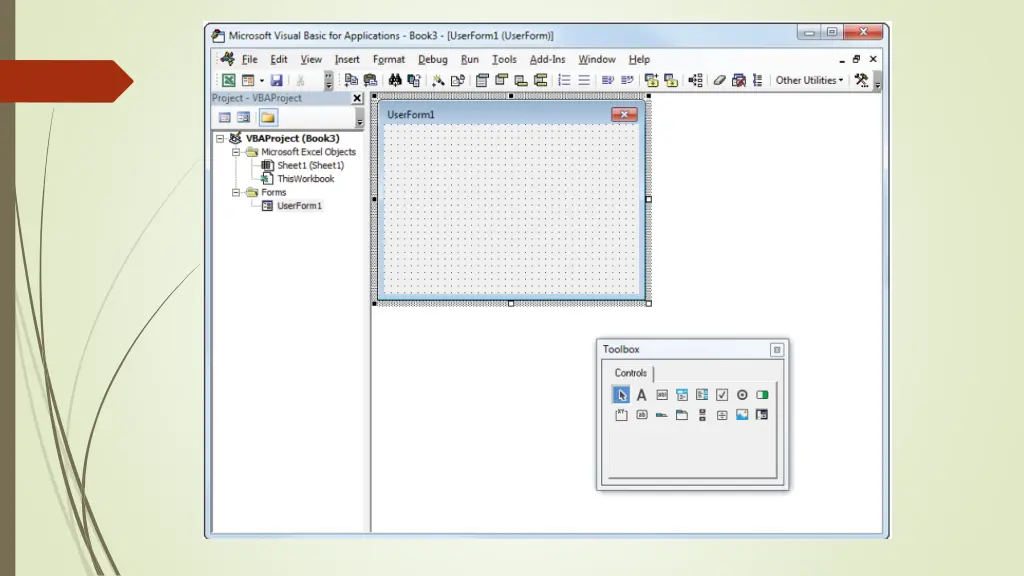Pick the Label control in Toolbox
This screenshot has height=576, width=1024.
pyautogui.click(x=641, y=394)
